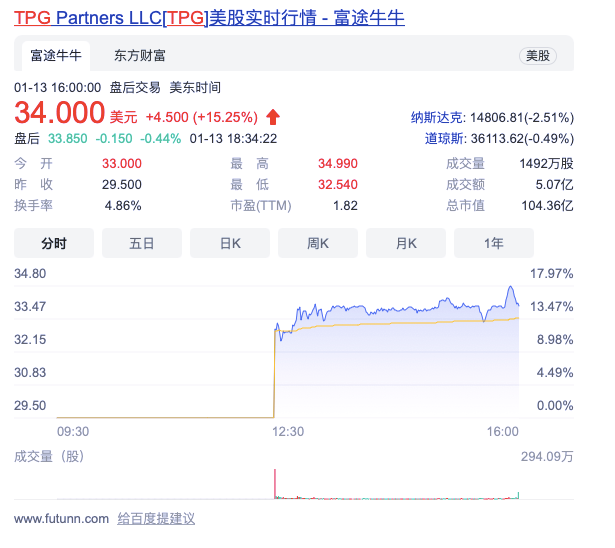Click the 总市值 value 104.36亿

(547, 206)
